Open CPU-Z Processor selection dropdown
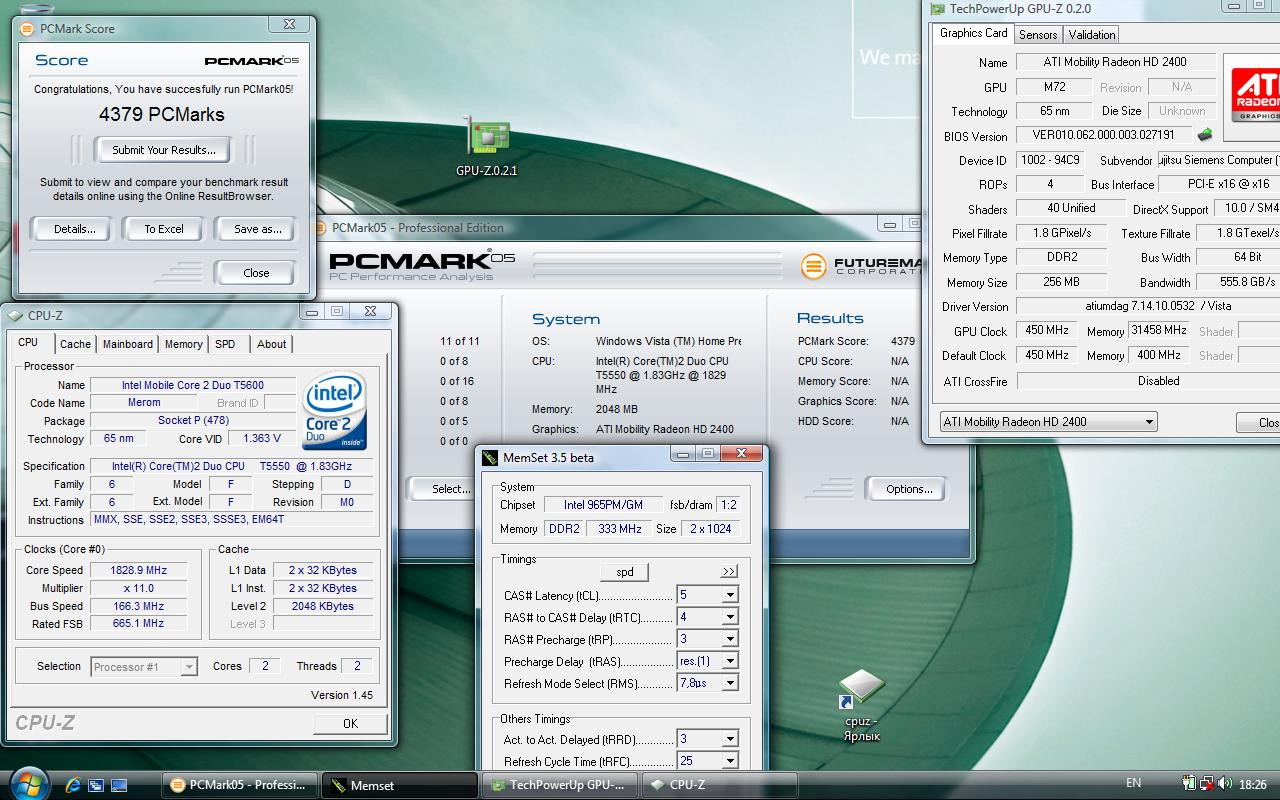This screenshot has width=1280, height=800. [189, 667]
